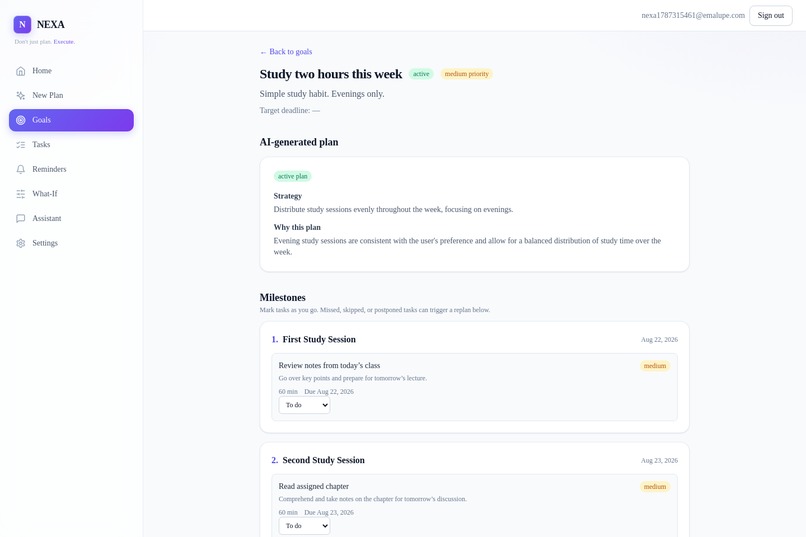Click the Milestones heading
This screenshot has width=806, height=537.
coord(282,298)
